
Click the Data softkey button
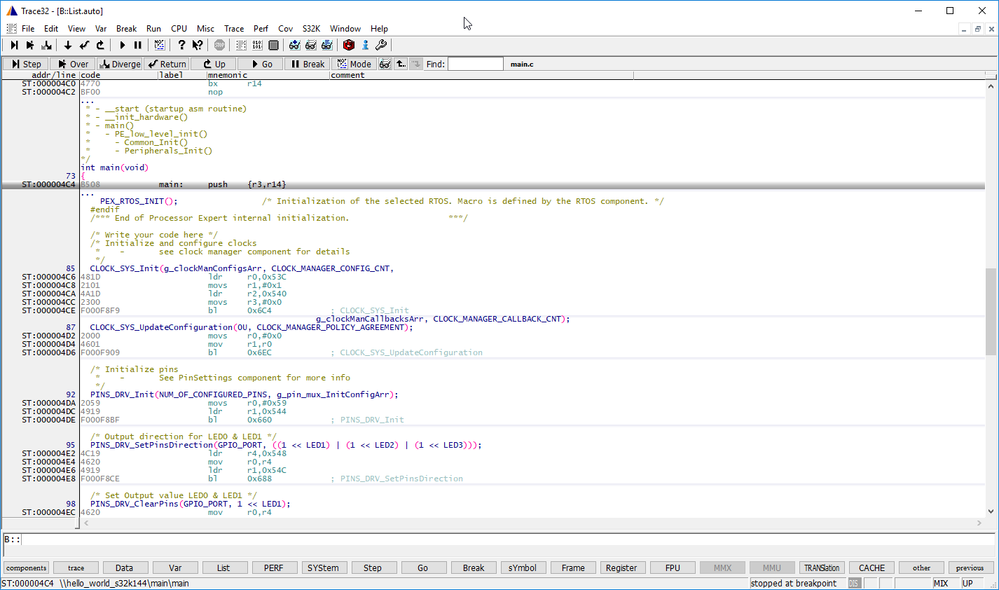click(x=124, y=568)
